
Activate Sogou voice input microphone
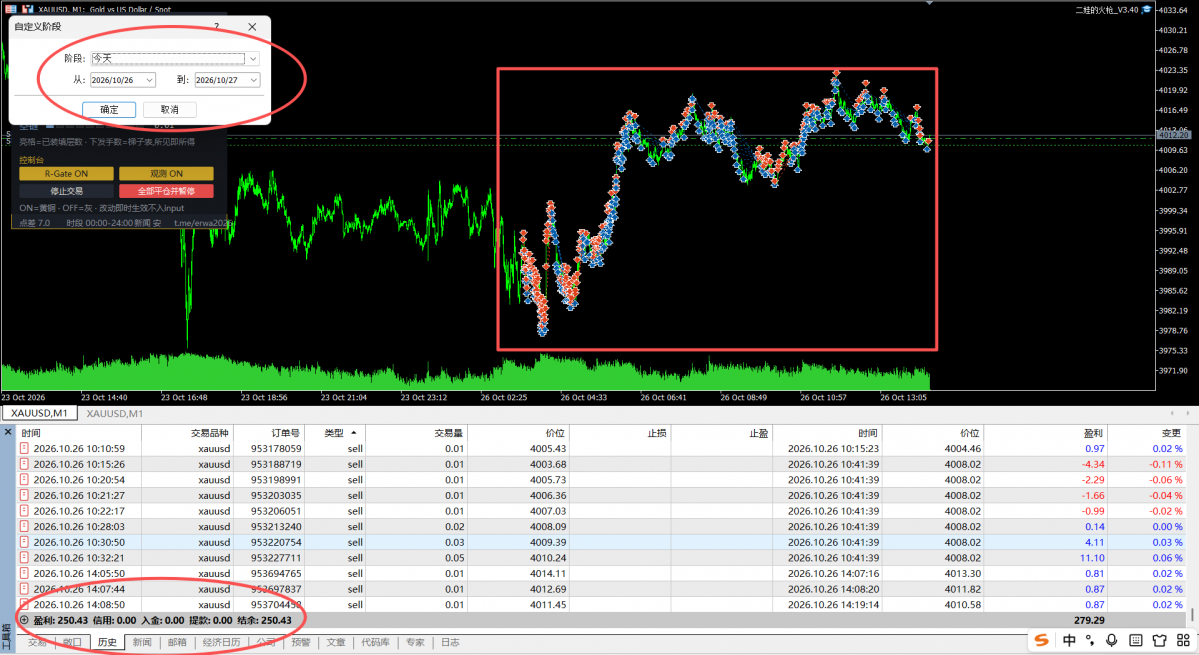(x=1112, y=640)
